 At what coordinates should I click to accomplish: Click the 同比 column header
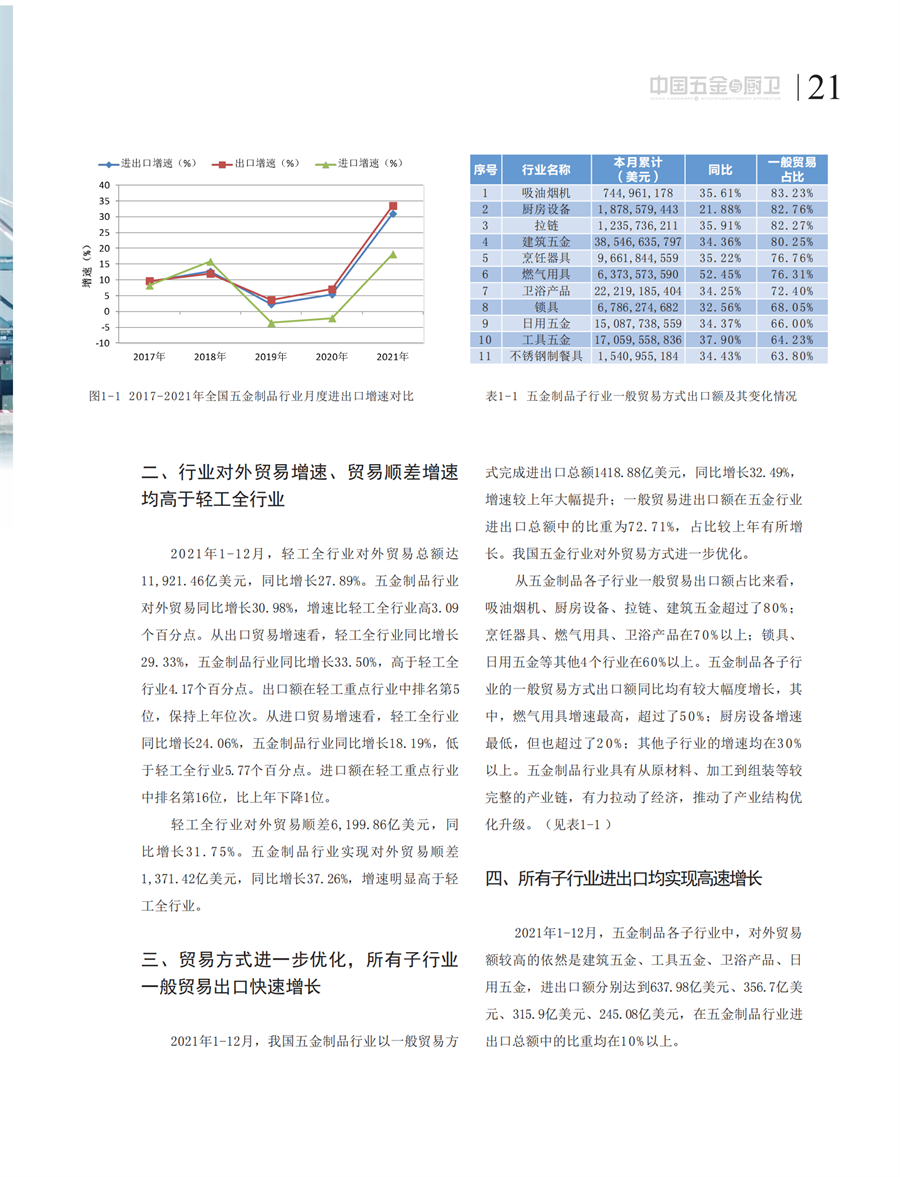click(x=721, y=170)
